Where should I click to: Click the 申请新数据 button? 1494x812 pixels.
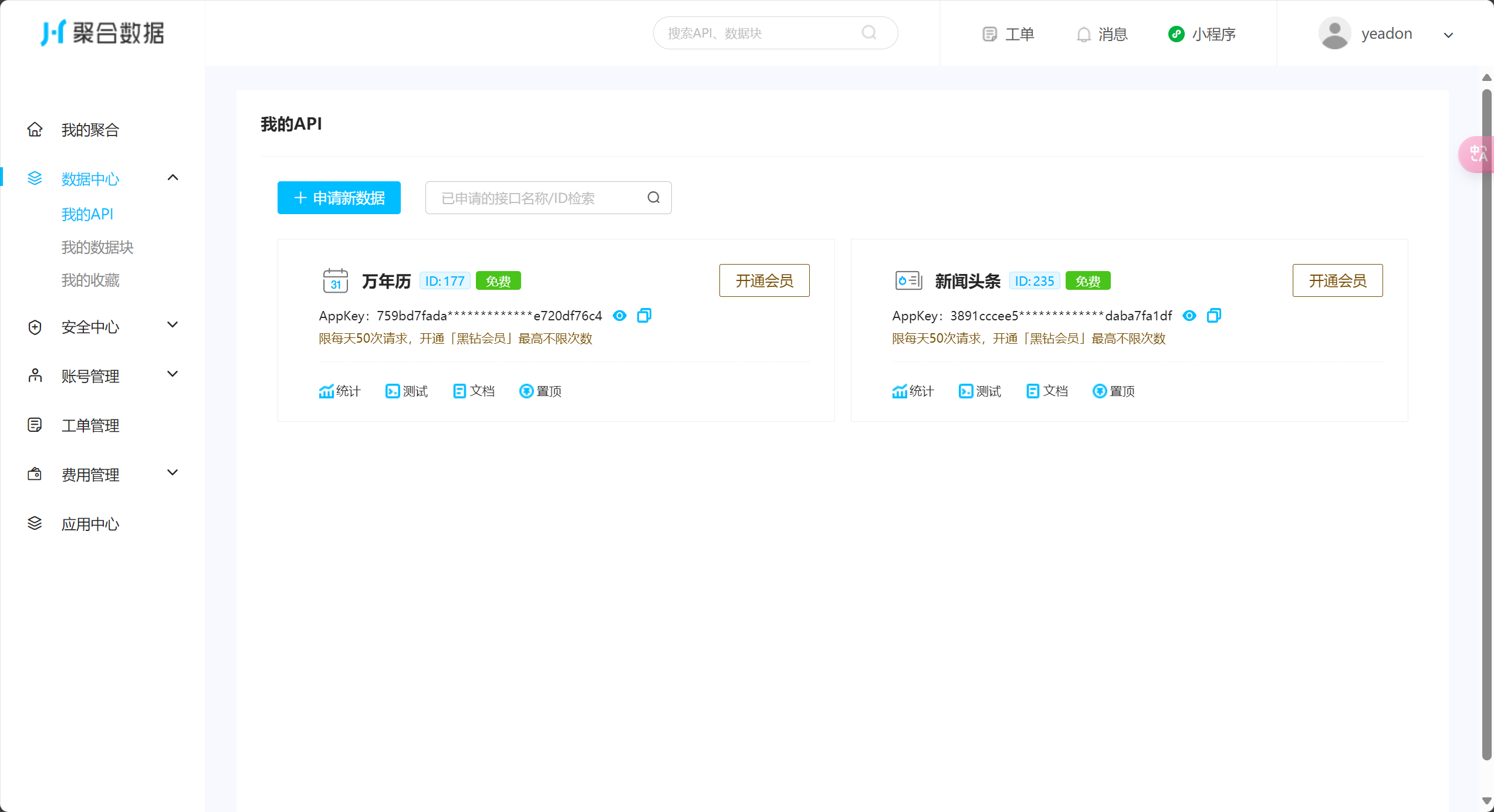click(339, 198)
